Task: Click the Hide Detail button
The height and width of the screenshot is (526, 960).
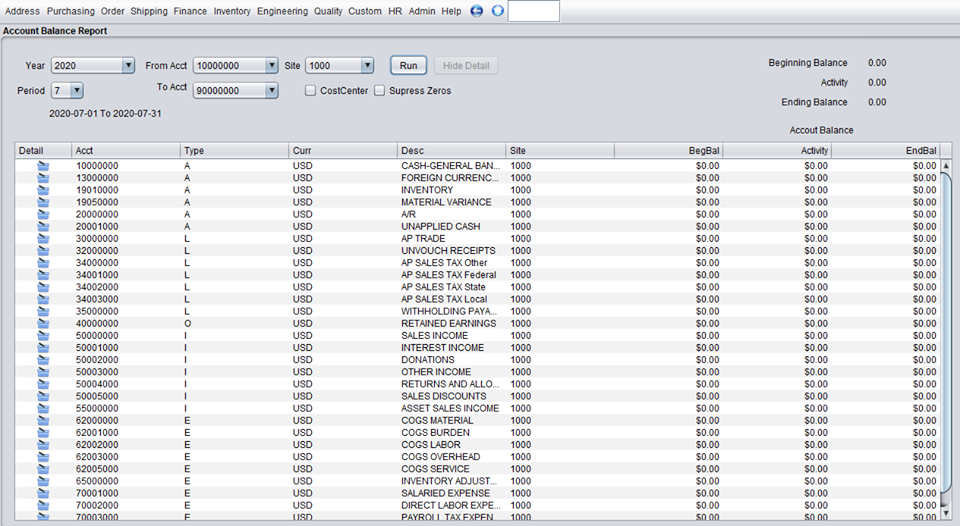Action: coord(466,66)
